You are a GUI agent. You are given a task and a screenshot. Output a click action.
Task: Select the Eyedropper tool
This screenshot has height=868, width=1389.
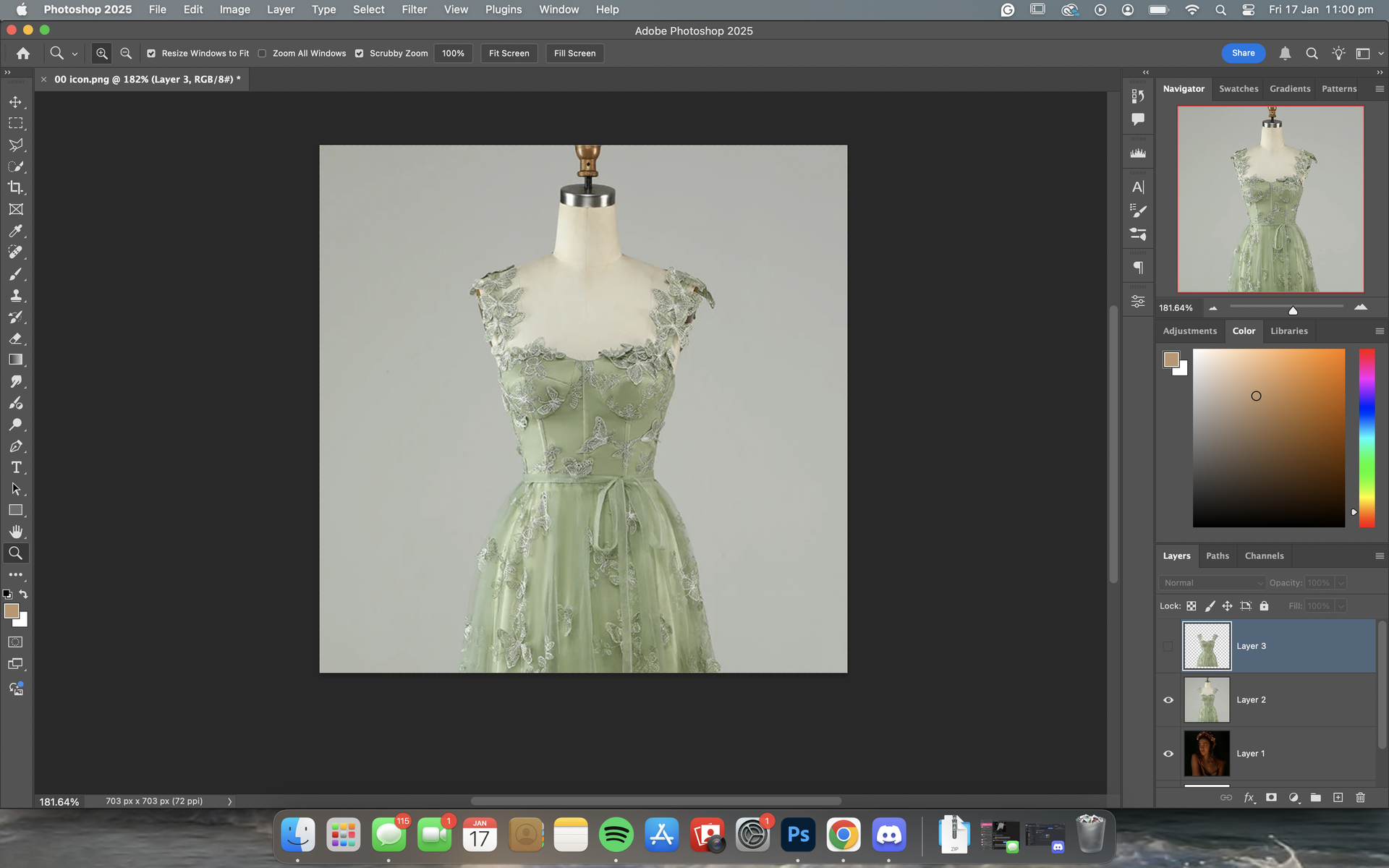coord(15,231)
